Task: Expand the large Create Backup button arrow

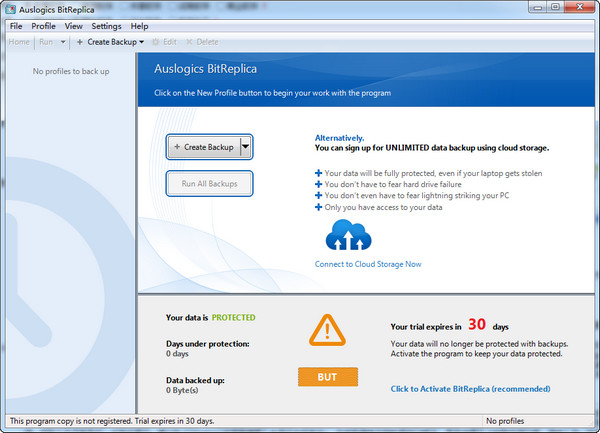Action: (x=246, y=147)
